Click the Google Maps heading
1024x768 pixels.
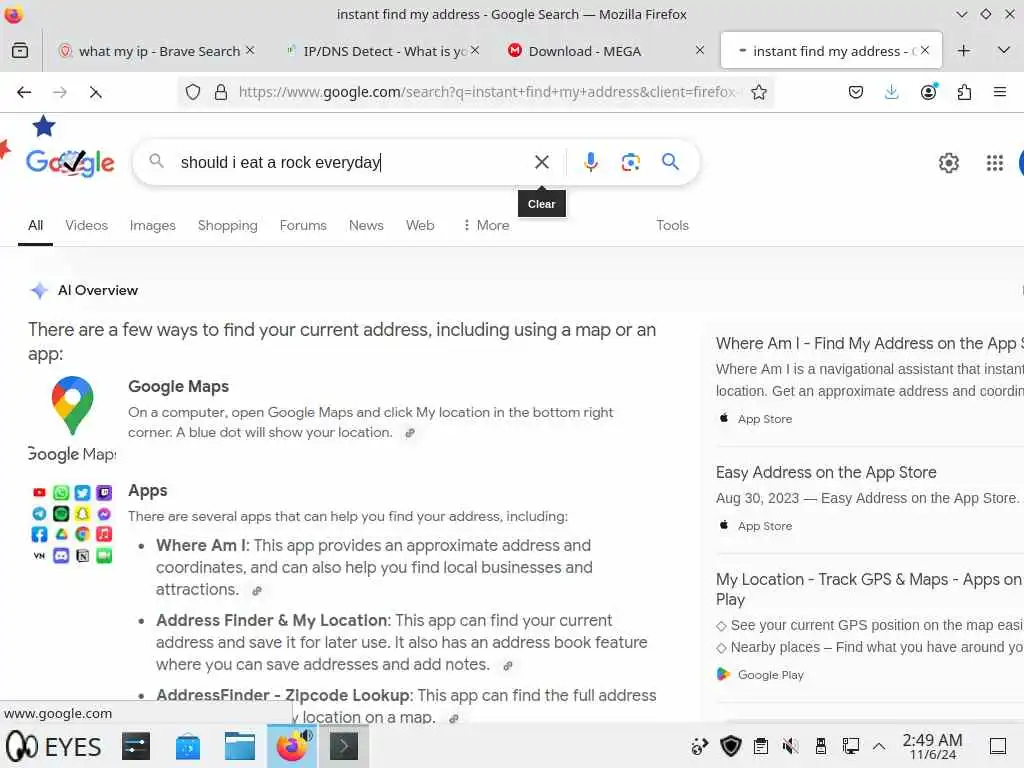pos(178,387)
